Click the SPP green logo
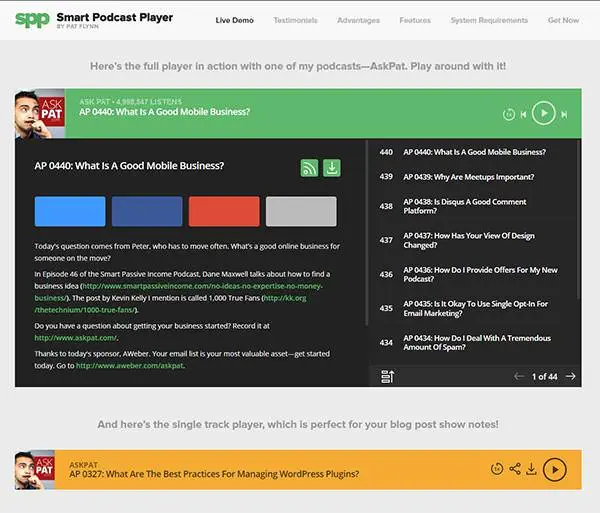The height and width of the screenshot is (513, 600). tap(33, 20)
